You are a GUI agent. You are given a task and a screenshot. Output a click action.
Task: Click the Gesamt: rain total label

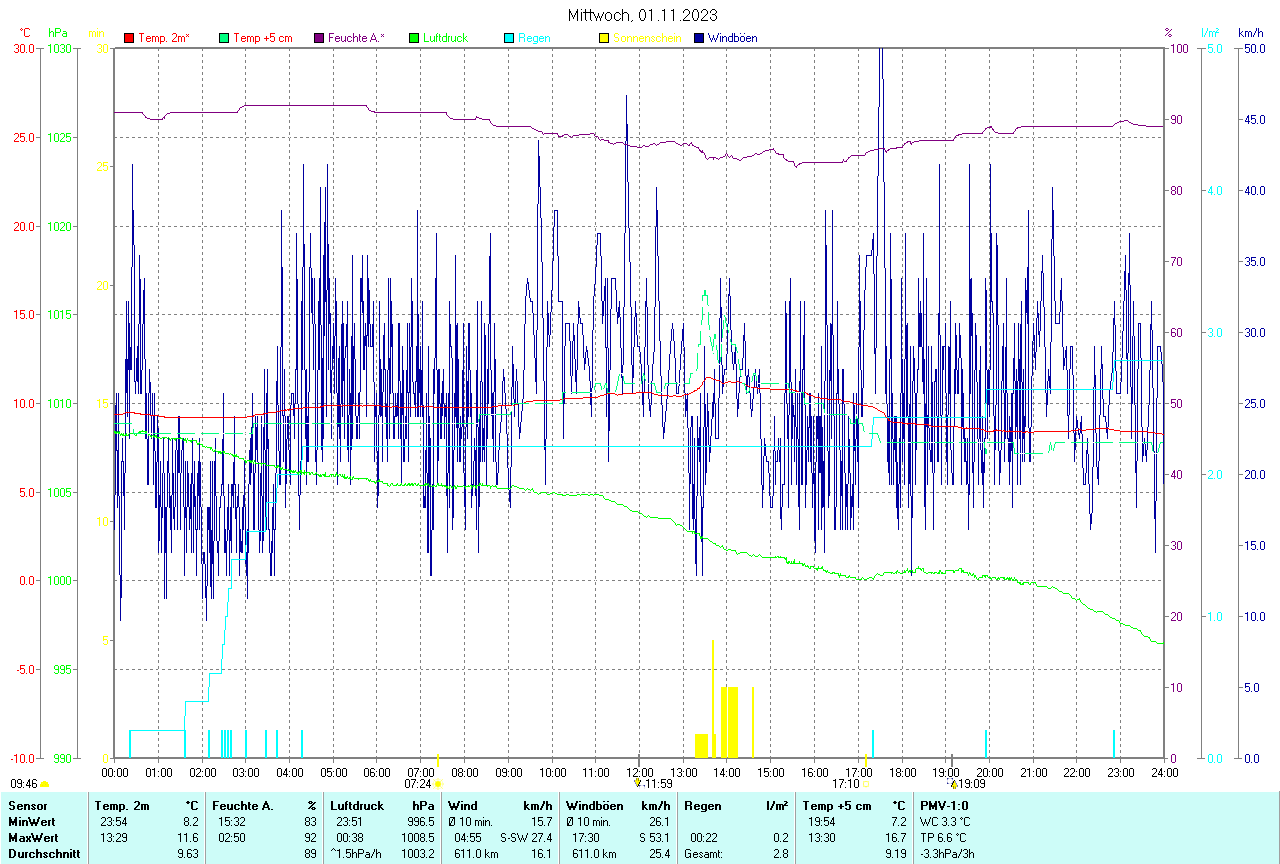(704, 854)
